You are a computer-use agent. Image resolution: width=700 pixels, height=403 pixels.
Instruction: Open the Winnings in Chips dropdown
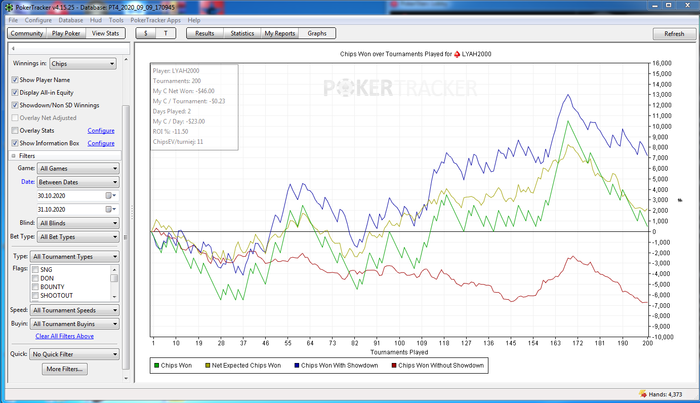tap(83, 63)
